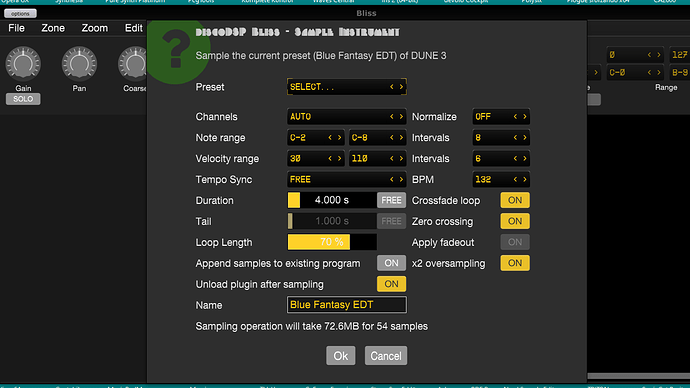Image resolution: width=690 pixels, height=388 pixels.
Task: Toggle Tail FREE button
Action: 391,221
